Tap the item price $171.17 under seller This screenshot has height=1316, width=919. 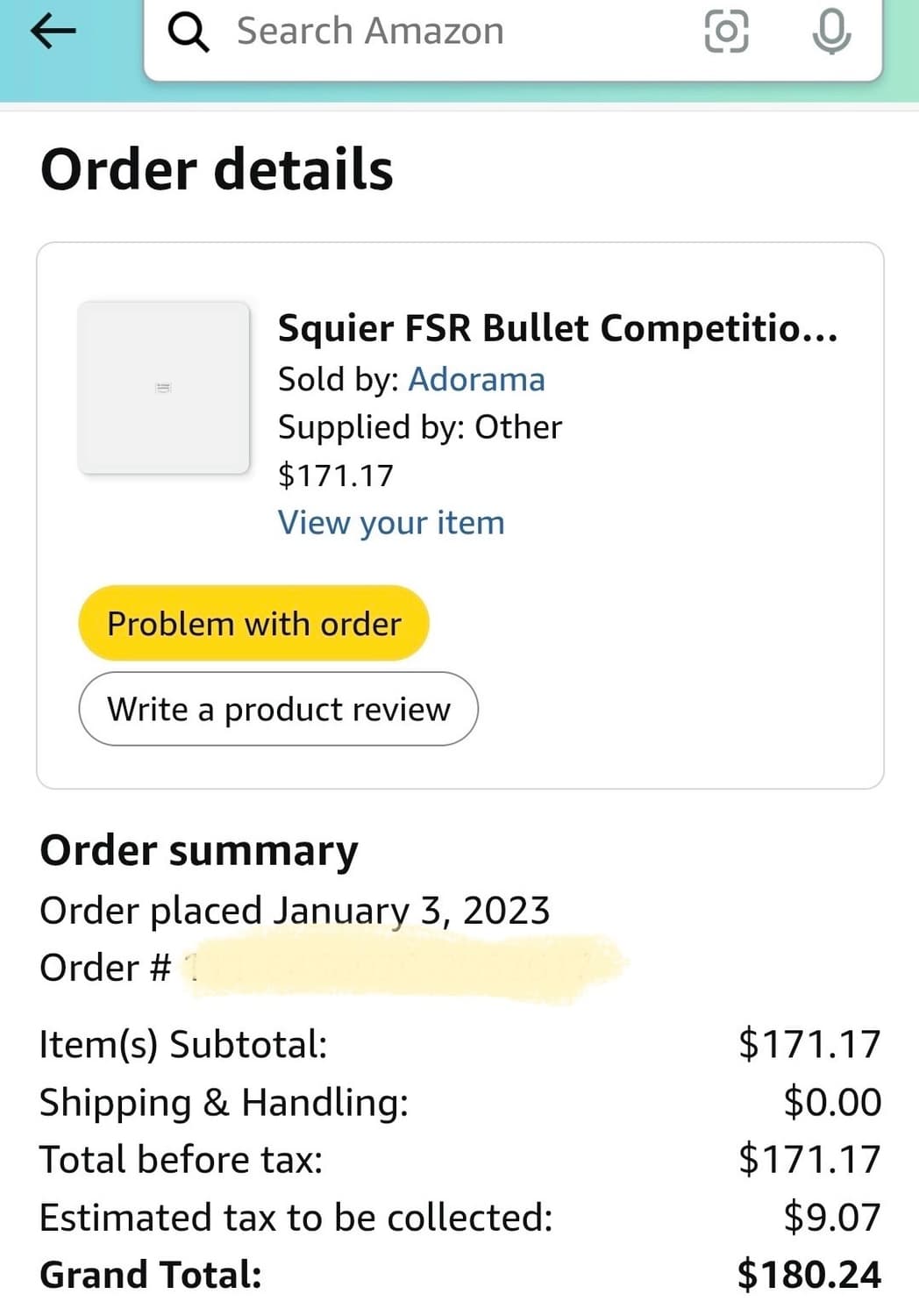click(336, 475)
